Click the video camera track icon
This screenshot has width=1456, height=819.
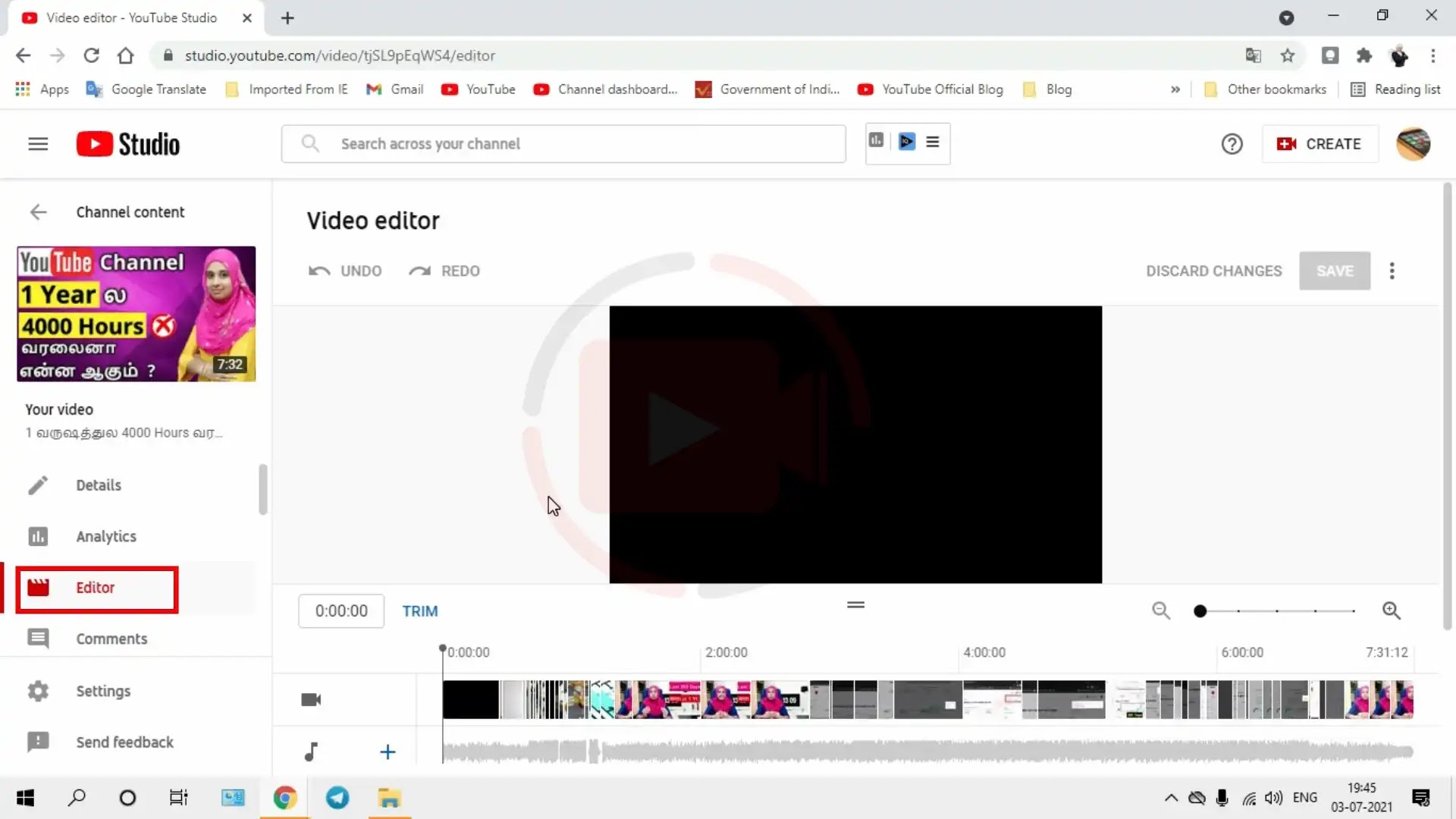tap(311, 699)
